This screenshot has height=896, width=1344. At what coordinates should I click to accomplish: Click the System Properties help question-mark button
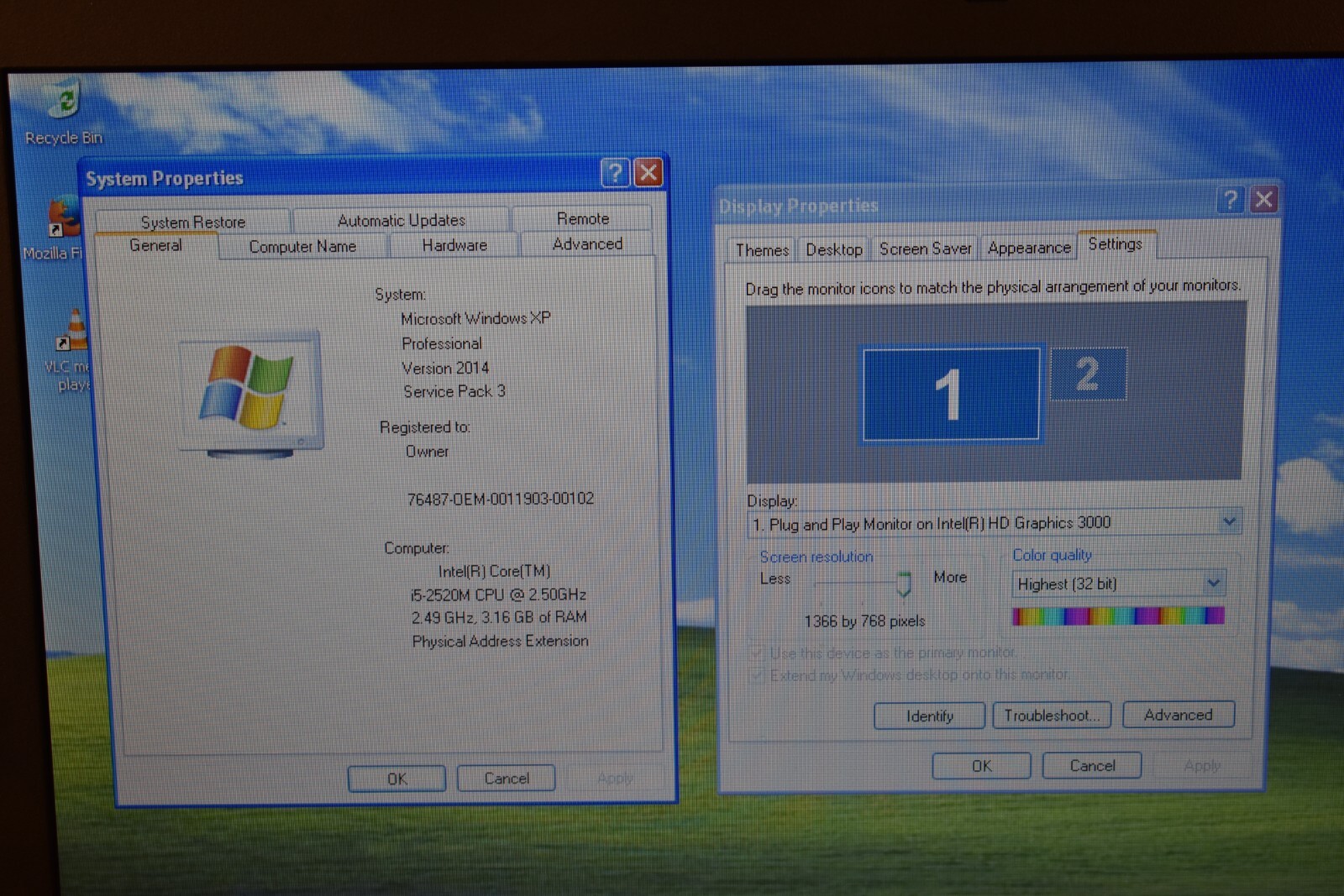[615, 173]
